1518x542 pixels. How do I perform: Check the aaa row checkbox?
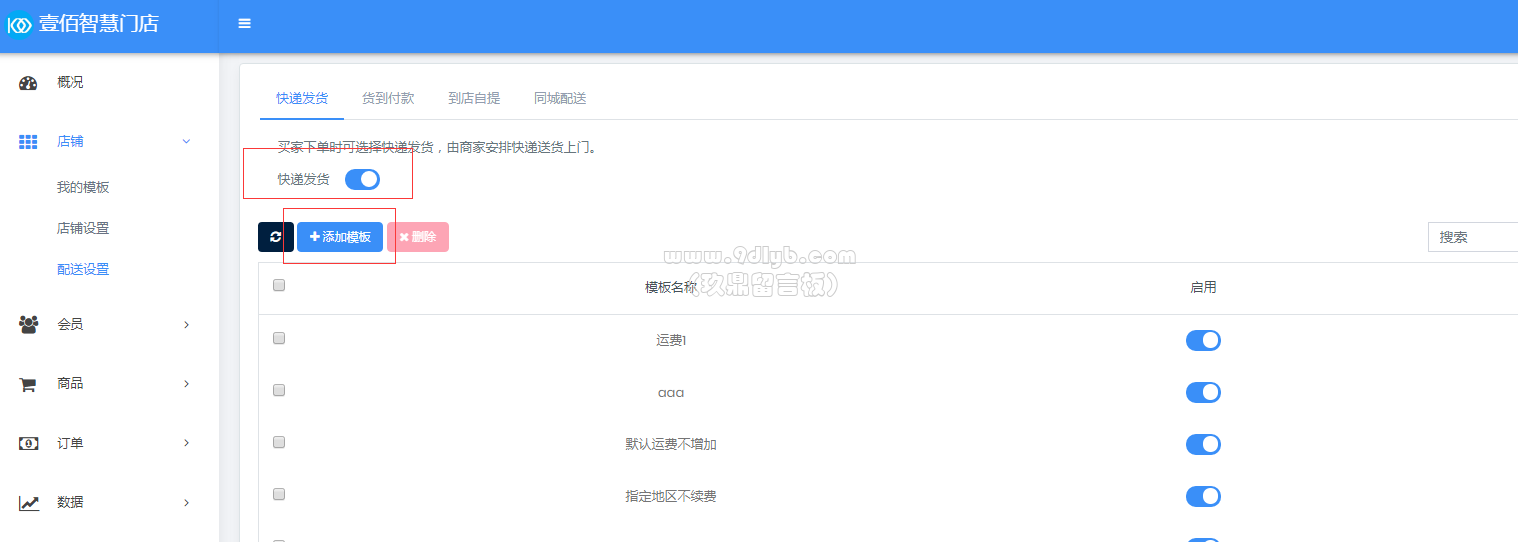[279, 390]
